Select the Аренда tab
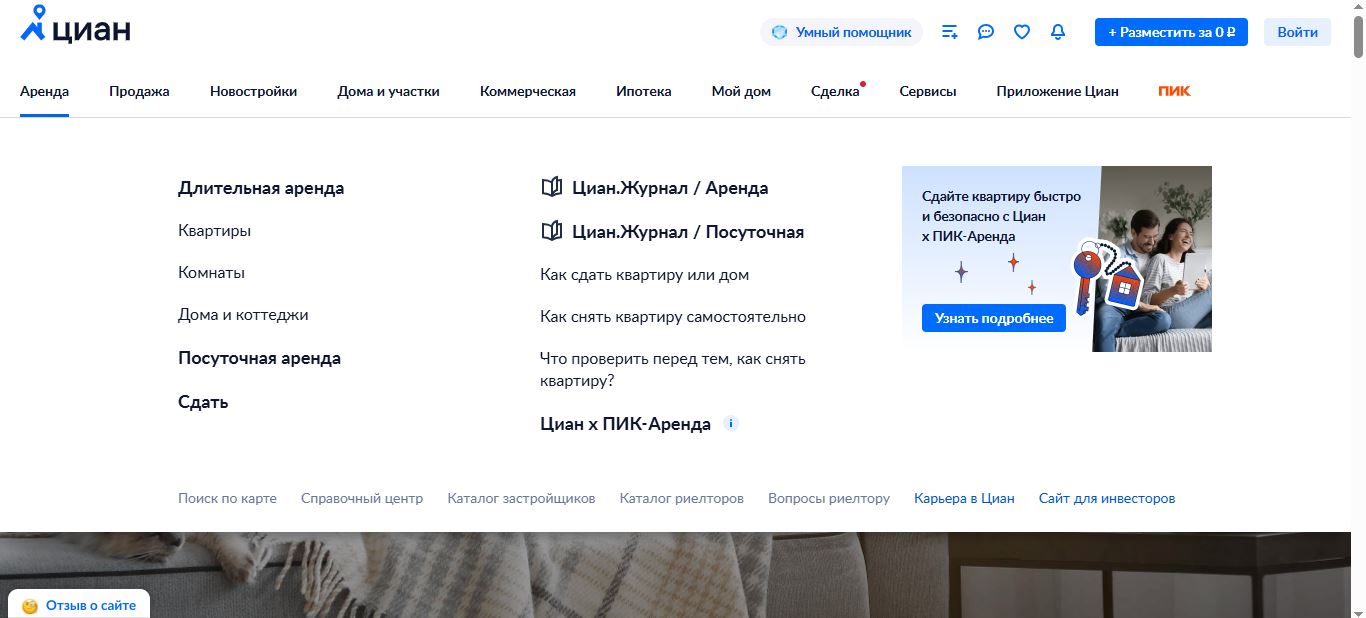1366x618 pixels. point(44,91)
